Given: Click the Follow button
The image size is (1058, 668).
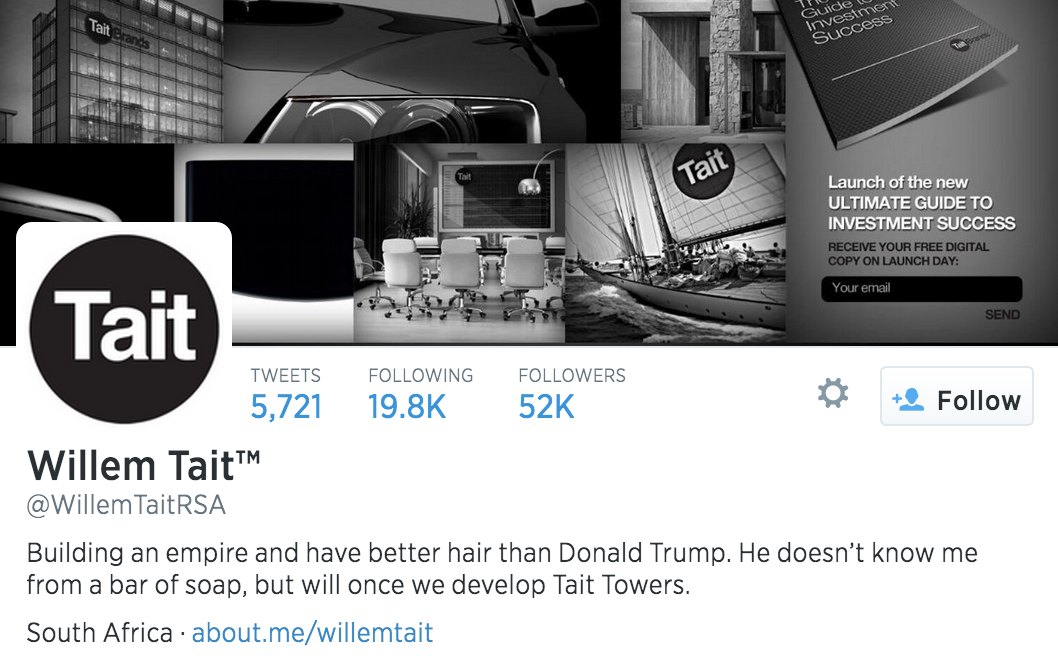Looking at the screenshot, I should [x=956, y=396].
